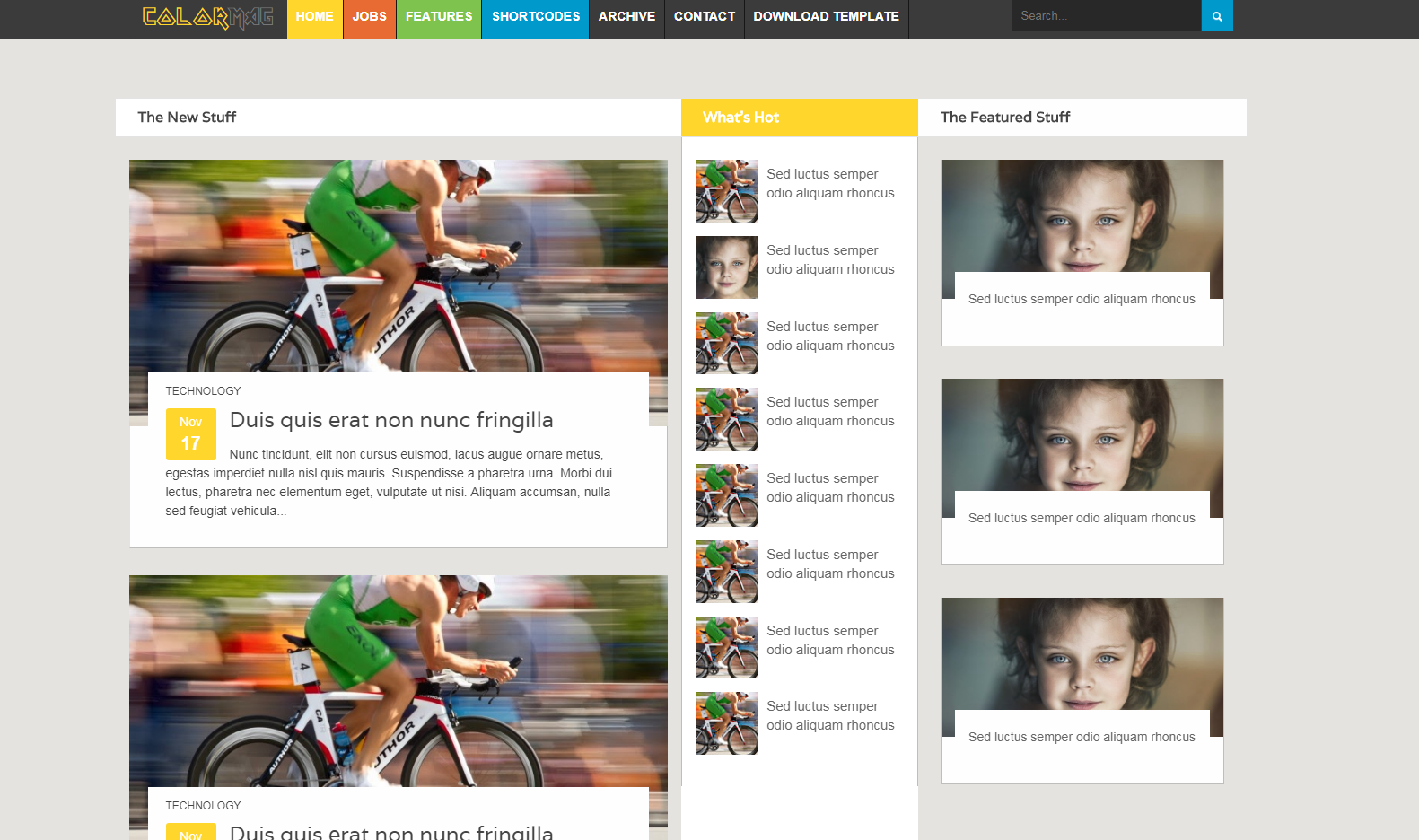The image size is (1419, 840).
Task: Click the ColorMag logo
Action: coord(207,17)
